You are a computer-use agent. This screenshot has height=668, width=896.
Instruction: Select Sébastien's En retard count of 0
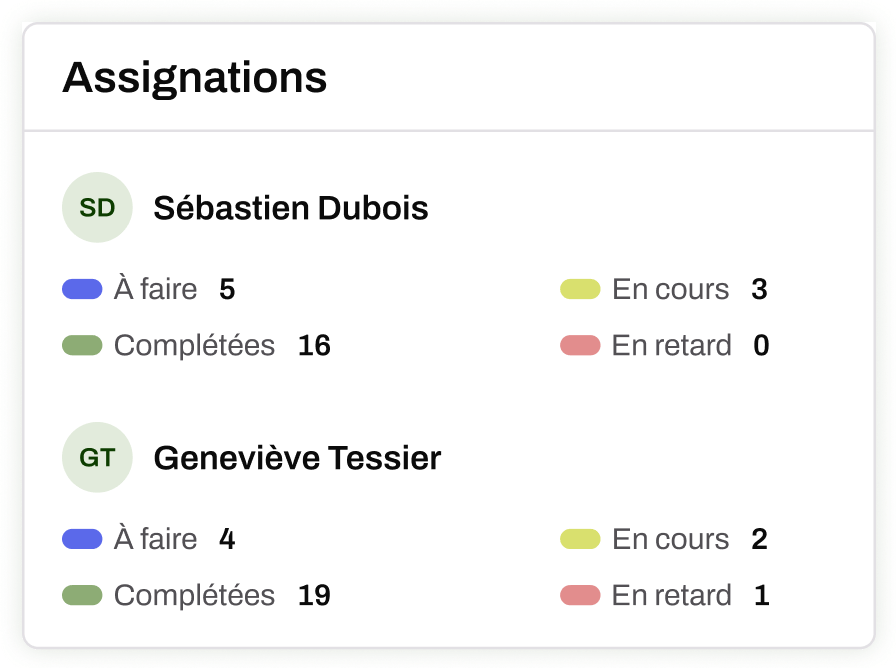tap(761, 346)
